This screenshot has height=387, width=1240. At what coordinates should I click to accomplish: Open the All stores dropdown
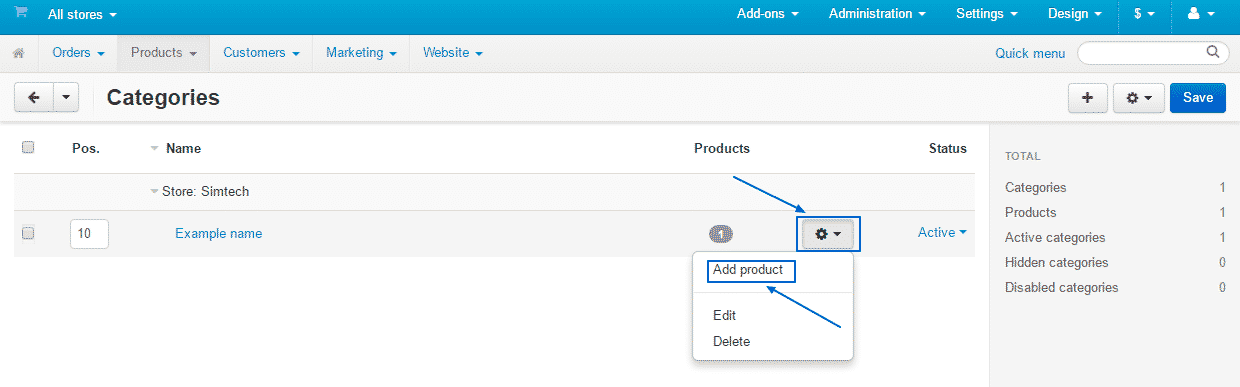[82, 15]
